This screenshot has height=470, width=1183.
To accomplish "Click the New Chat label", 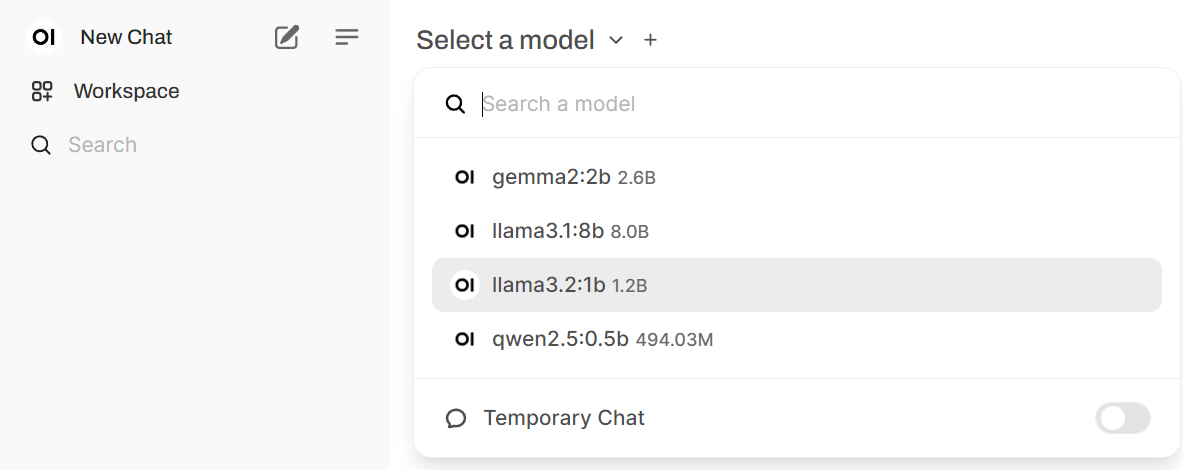I will point(126,38).
